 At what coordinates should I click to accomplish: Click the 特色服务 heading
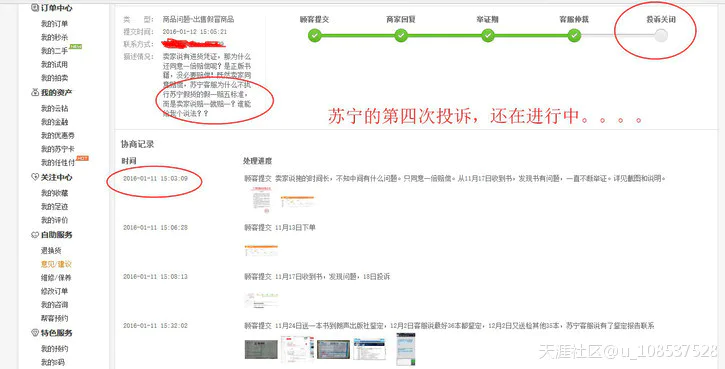pyautogui.click(x=56, y=333)
